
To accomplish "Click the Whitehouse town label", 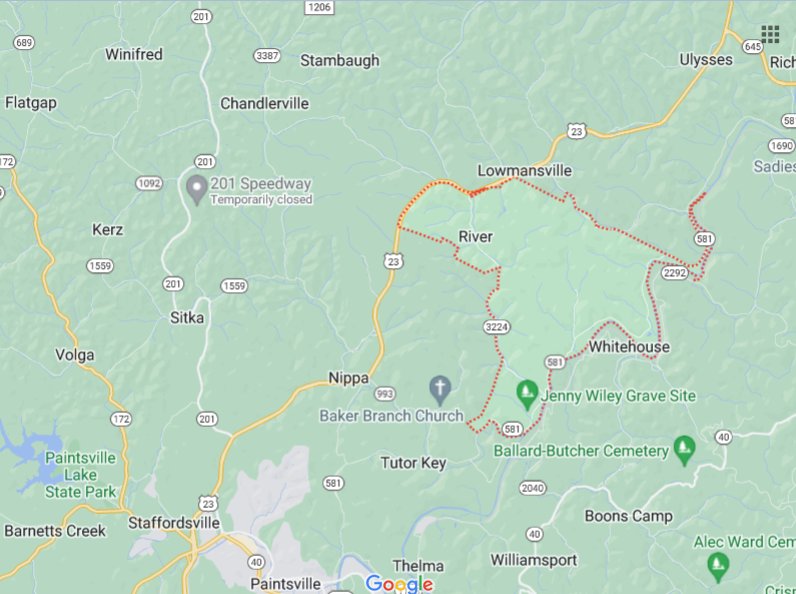I will (x=629, y=347).
